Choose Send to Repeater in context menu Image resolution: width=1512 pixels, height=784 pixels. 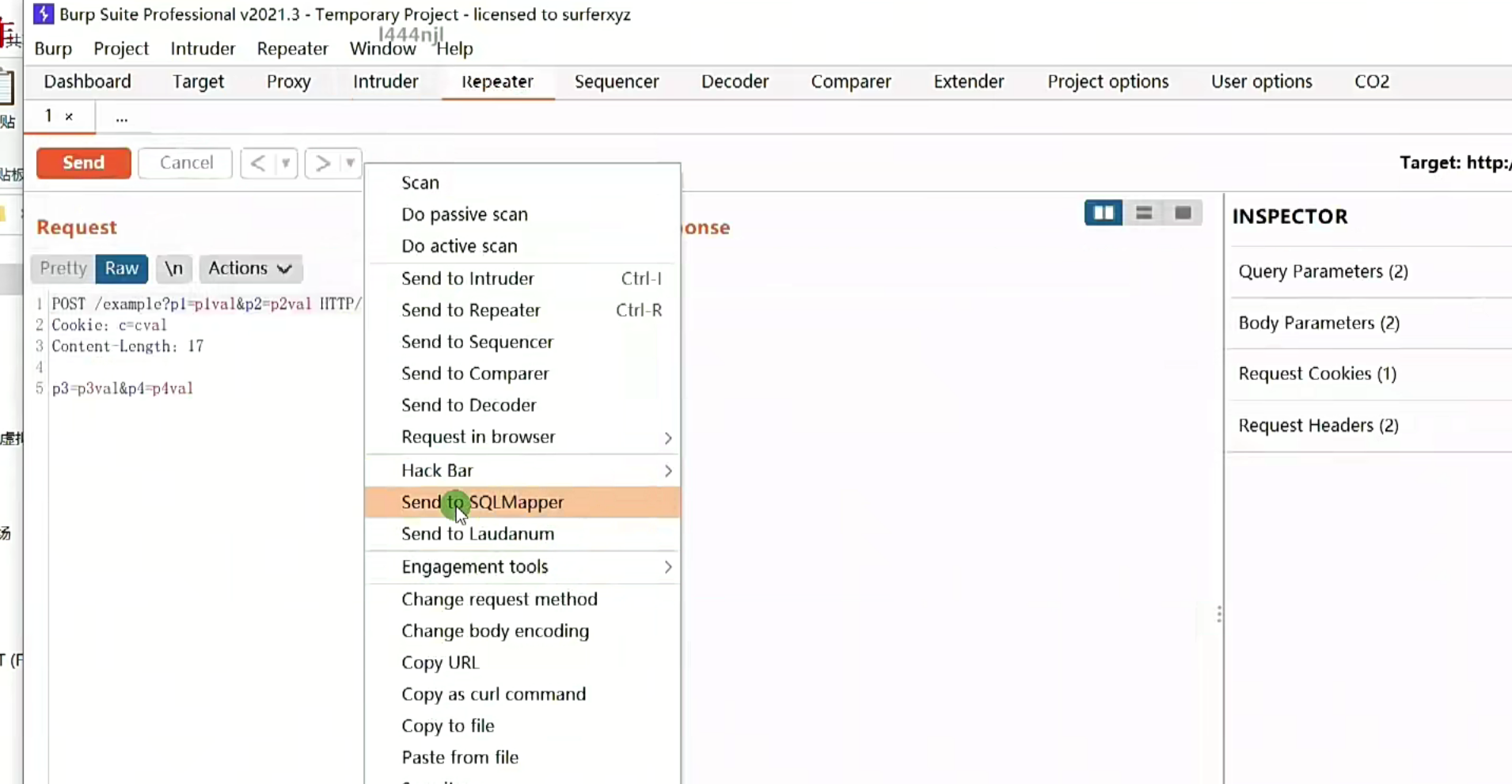(522, 310)
